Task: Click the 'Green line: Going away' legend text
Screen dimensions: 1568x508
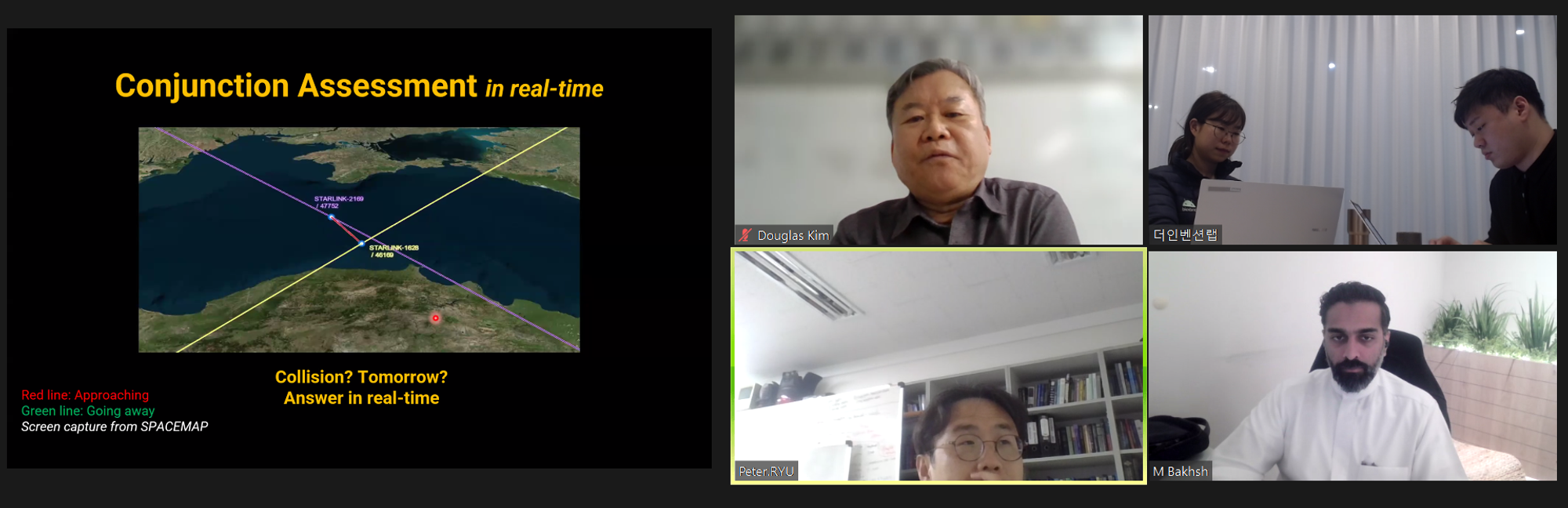Action: pyautogui.click(x=88, y=411)
